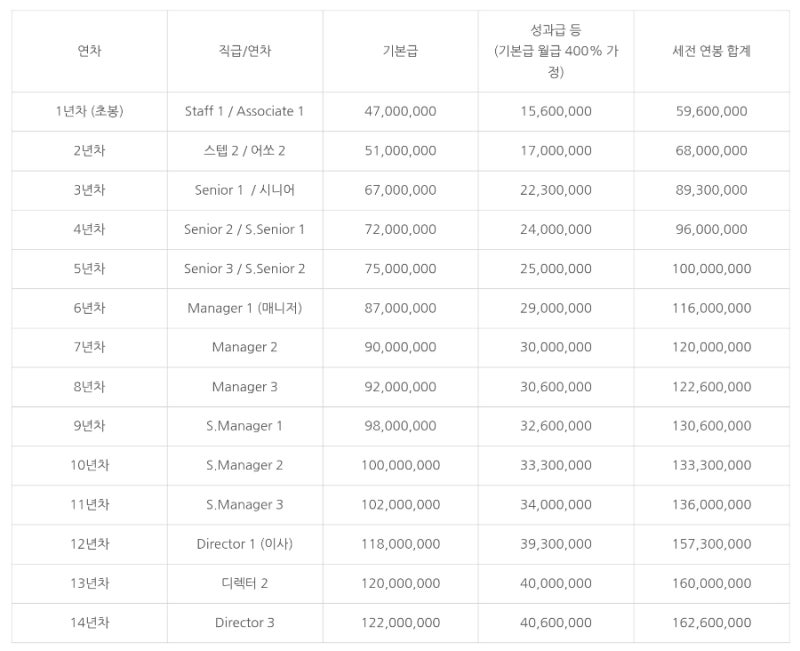Click the 89,300,000 total cell
The width and height of the screenshot is (800, 651).
click(x=711, y=190)
